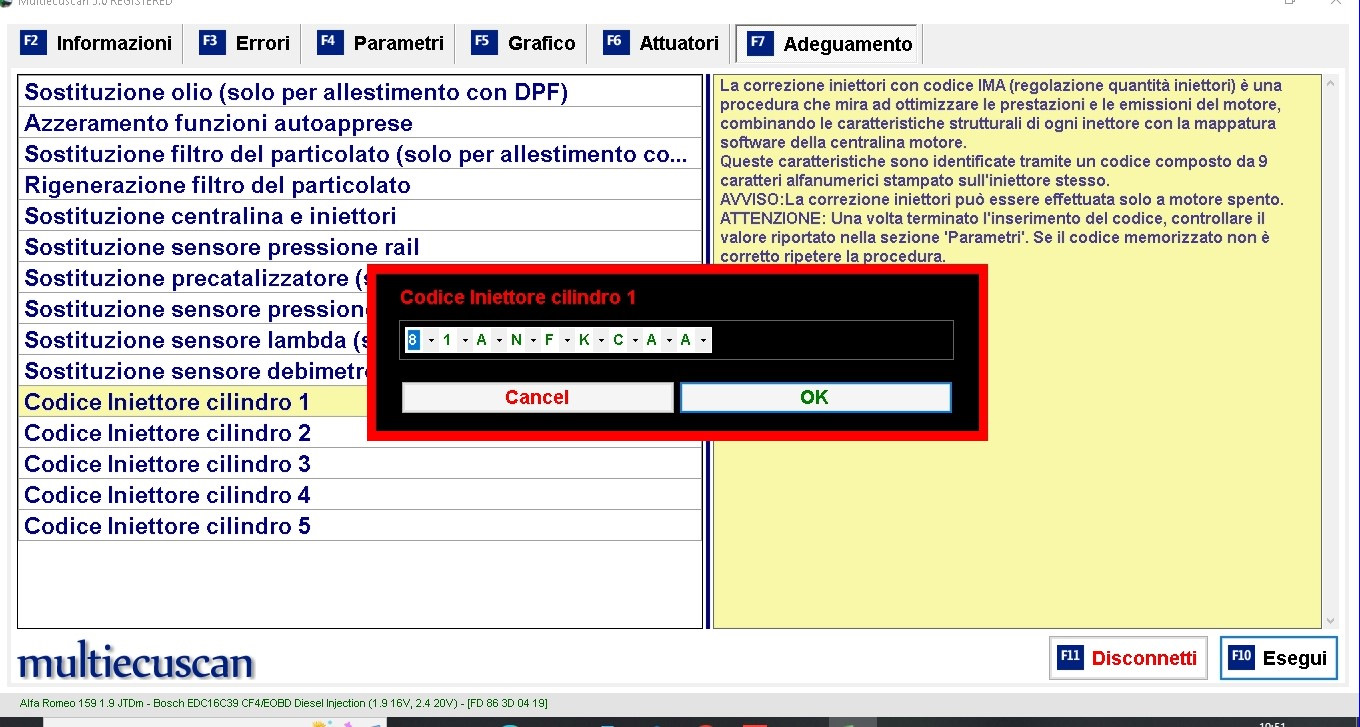Click the F3 key icon beside Errori

211,42
